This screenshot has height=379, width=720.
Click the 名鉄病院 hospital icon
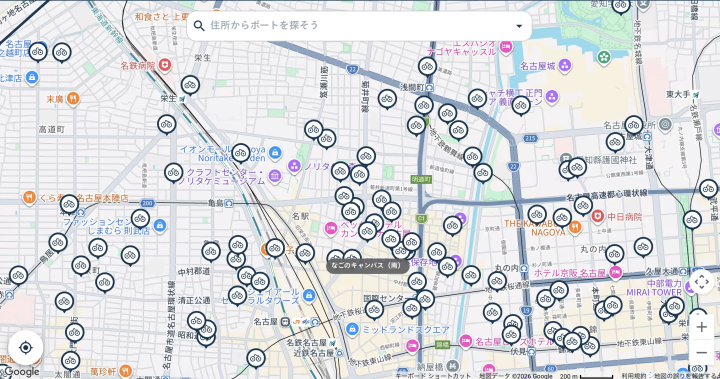pyautogui.click(x=164, y=65)
